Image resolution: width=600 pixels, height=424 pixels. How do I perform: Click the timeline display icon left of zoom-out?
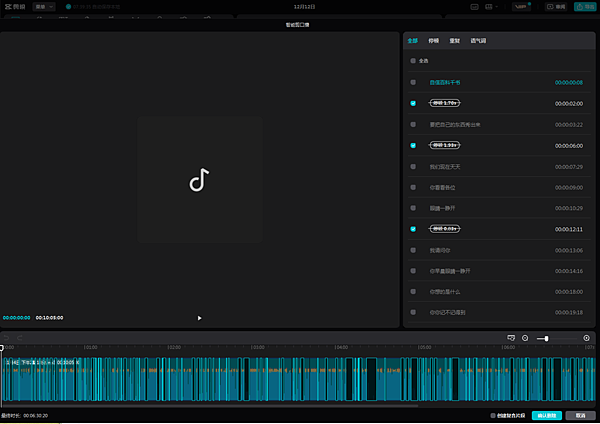pos(510,339)
